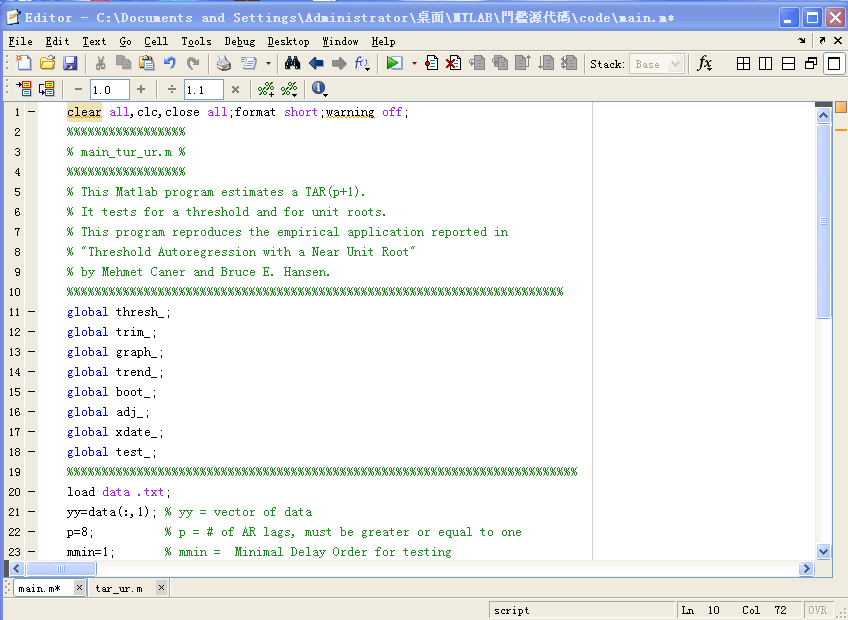
Task: Toggle the OVR overwrite mode indicator
Action: click(818, 610)
